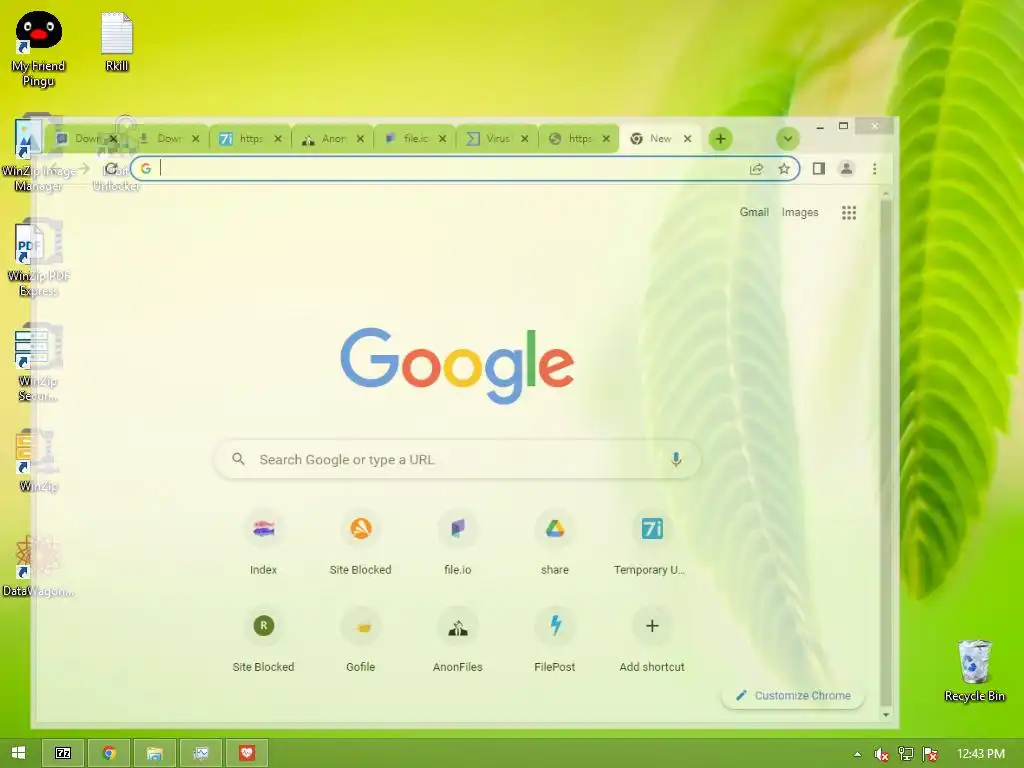Close the New Tab tab
The width and height of the screenshot is (1024, 768).
point(687,138)
